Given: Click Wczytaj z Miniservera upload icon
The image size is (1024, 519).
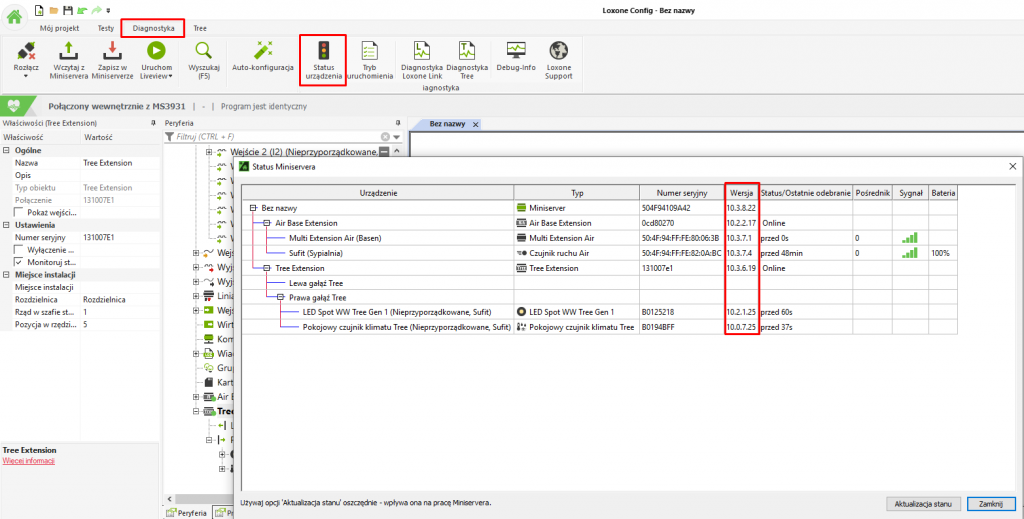Looking at the screenshot, I should coord(69,50).
